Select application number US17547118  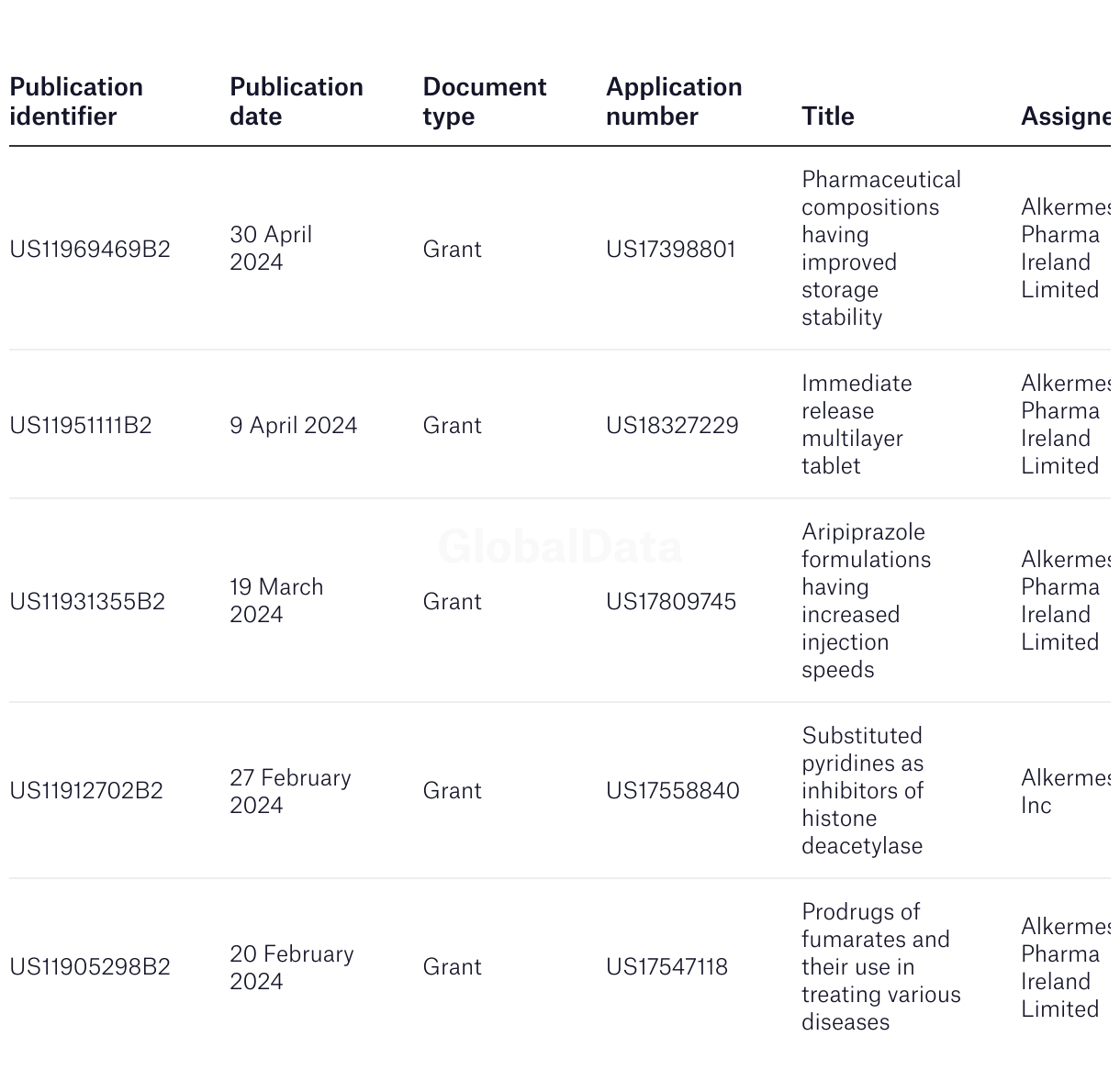pos(666,967)
